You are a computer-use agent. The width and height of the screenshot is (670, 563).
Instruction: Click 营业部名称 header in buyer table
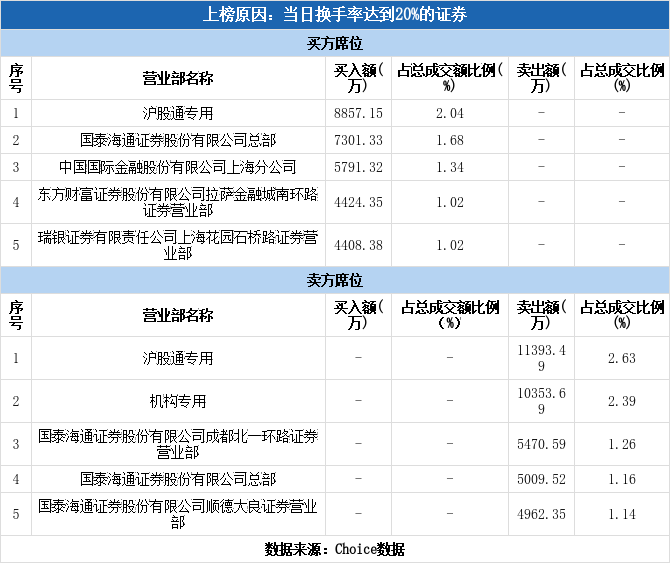click(x=178, y=78)
